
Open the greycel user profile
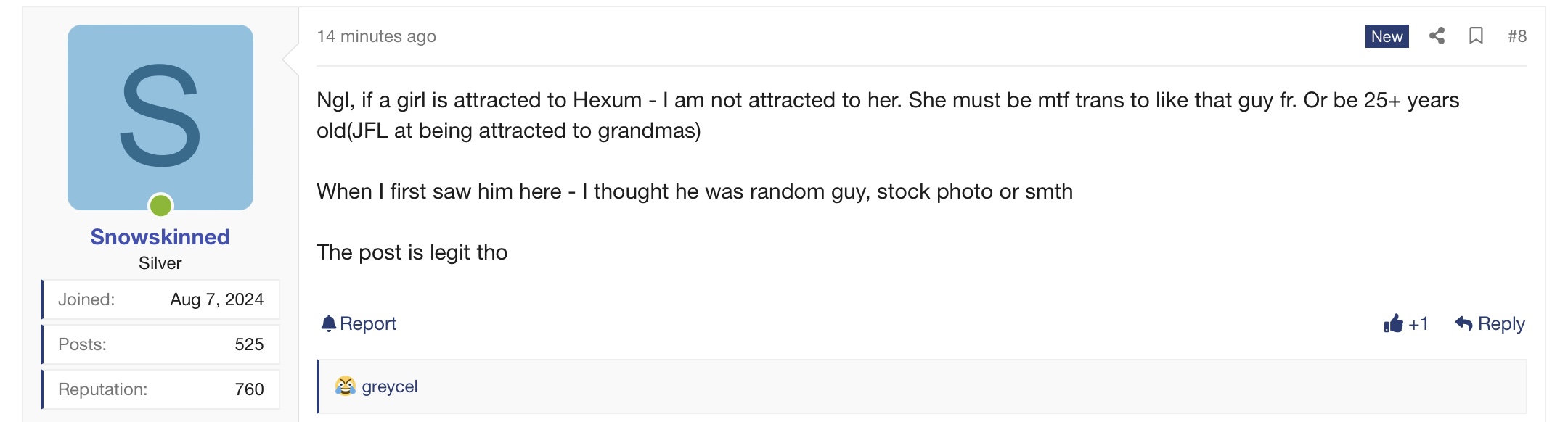[x=390, y=386]
